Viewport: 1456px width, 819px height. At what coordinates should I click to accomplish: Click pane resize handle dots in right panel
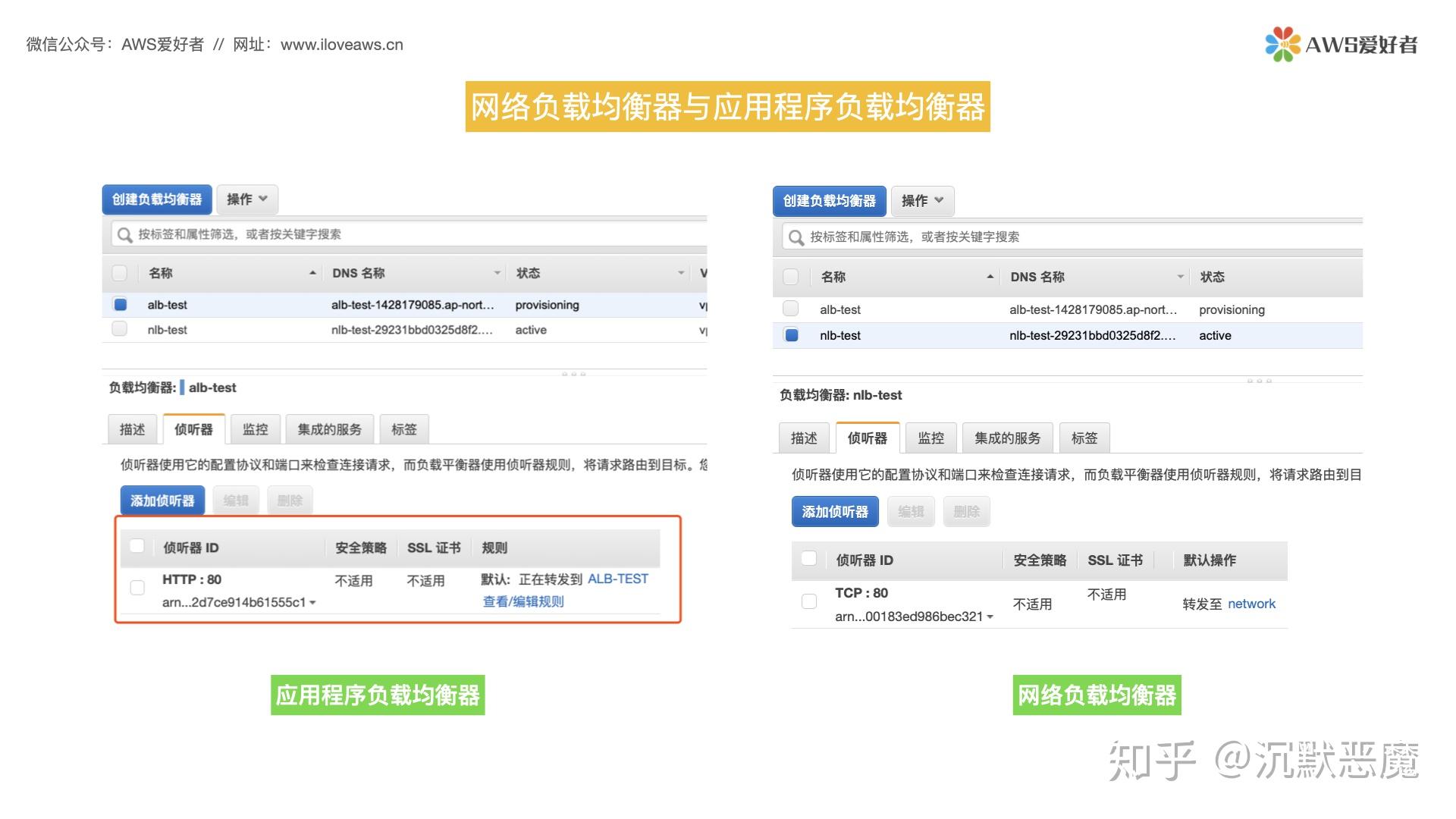[1260, 381]
